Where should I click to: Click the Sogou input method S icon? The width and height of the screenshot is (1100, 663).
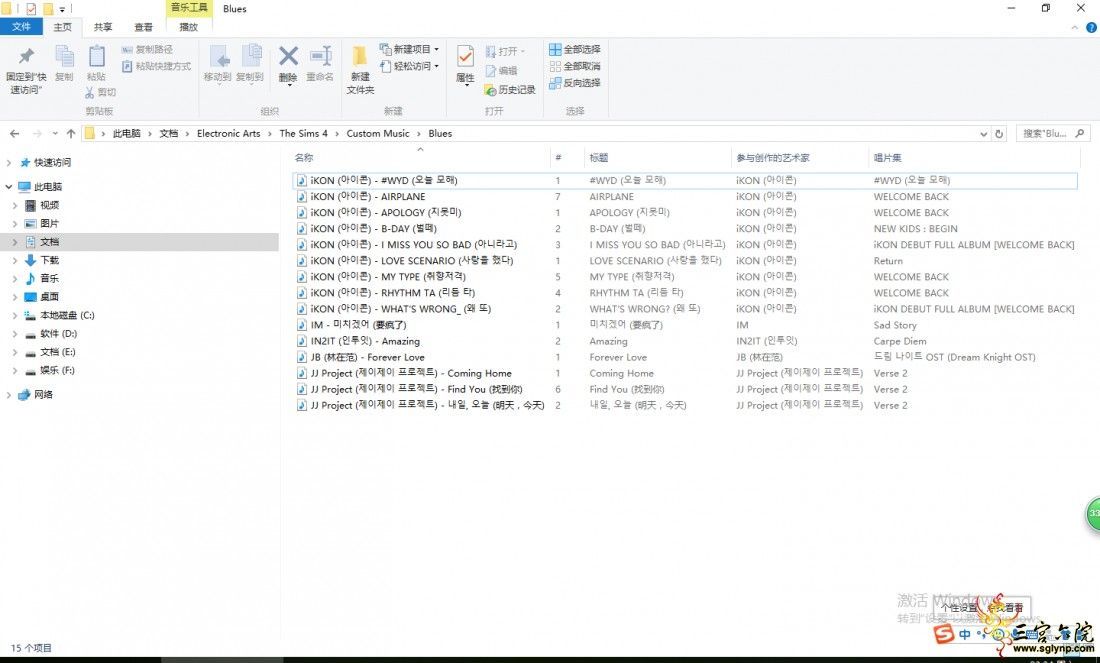[944, 634]
